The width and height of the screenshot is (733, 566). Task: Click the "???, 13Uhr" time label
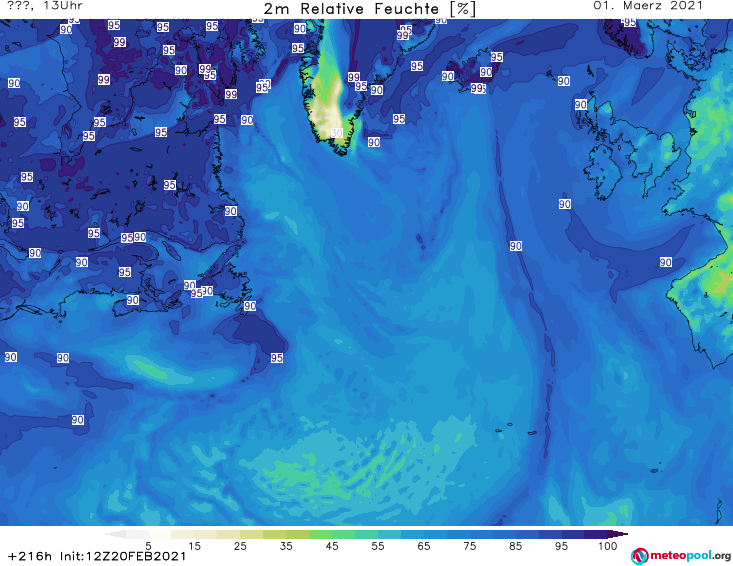45,6
